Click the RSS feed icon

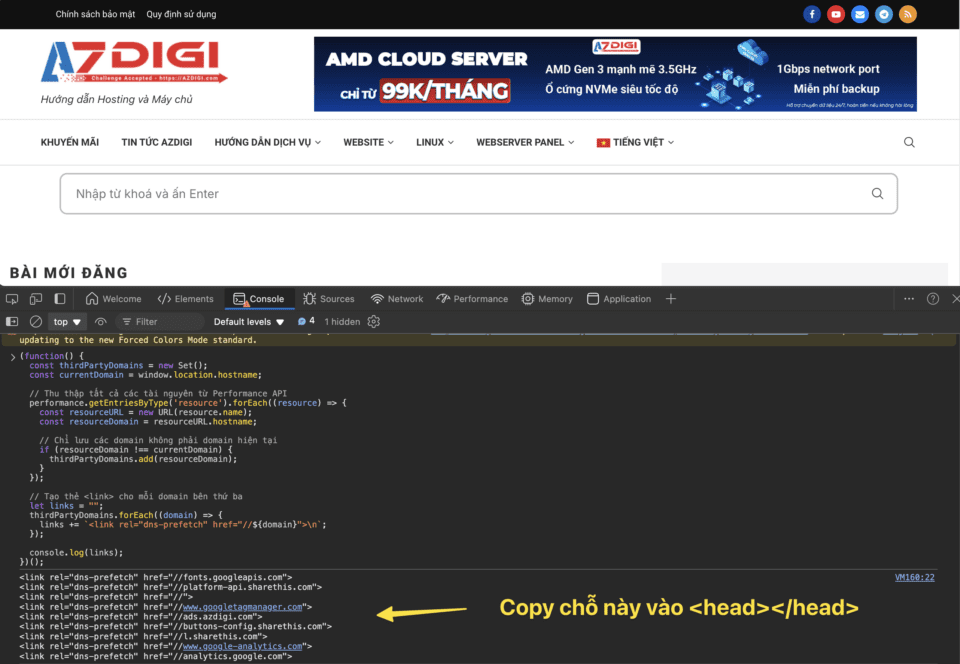tap(908, 14)
